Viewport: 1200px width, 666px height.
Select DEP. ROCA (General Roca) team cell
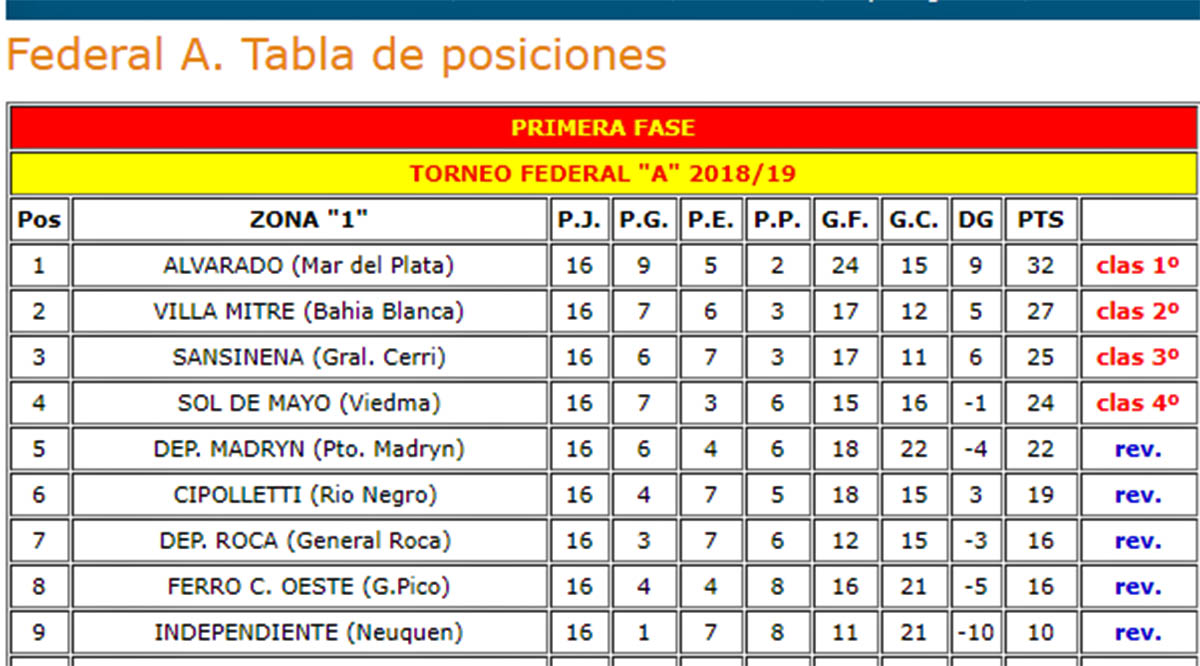coord(310,542)
